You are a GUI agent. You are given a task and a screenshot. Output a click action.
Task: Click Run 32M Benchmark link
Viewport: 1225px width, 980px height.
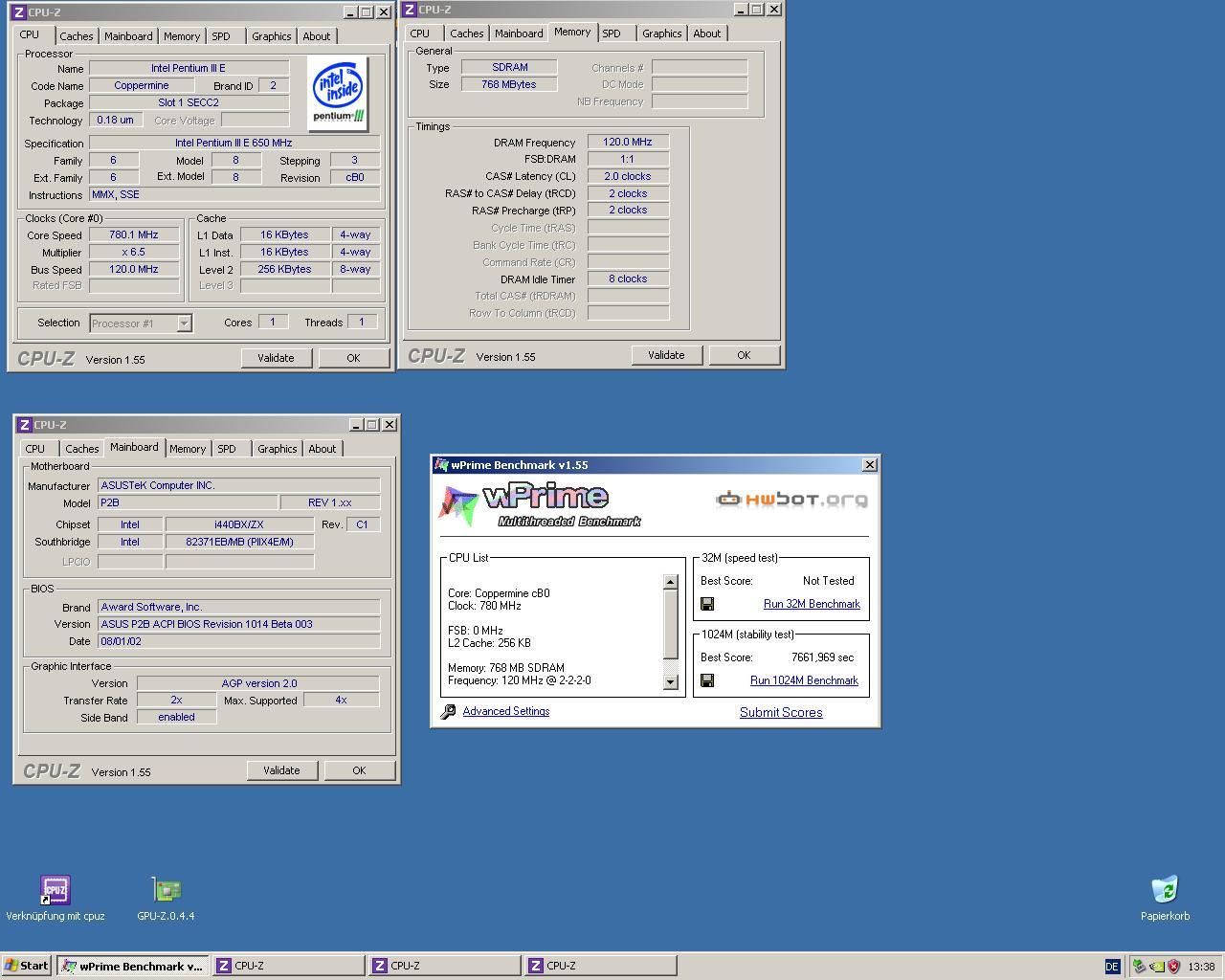[x=812, y=604]
